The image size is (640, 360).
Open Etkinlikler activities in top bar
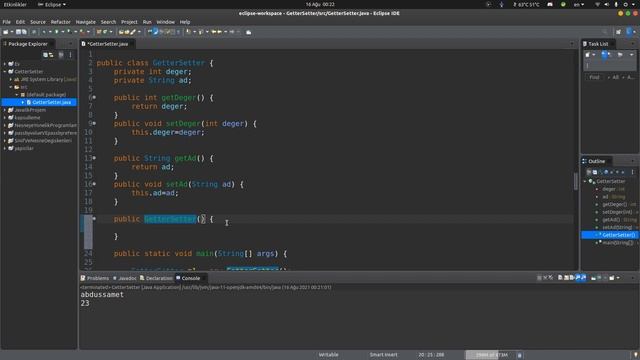tap(15, 4)
